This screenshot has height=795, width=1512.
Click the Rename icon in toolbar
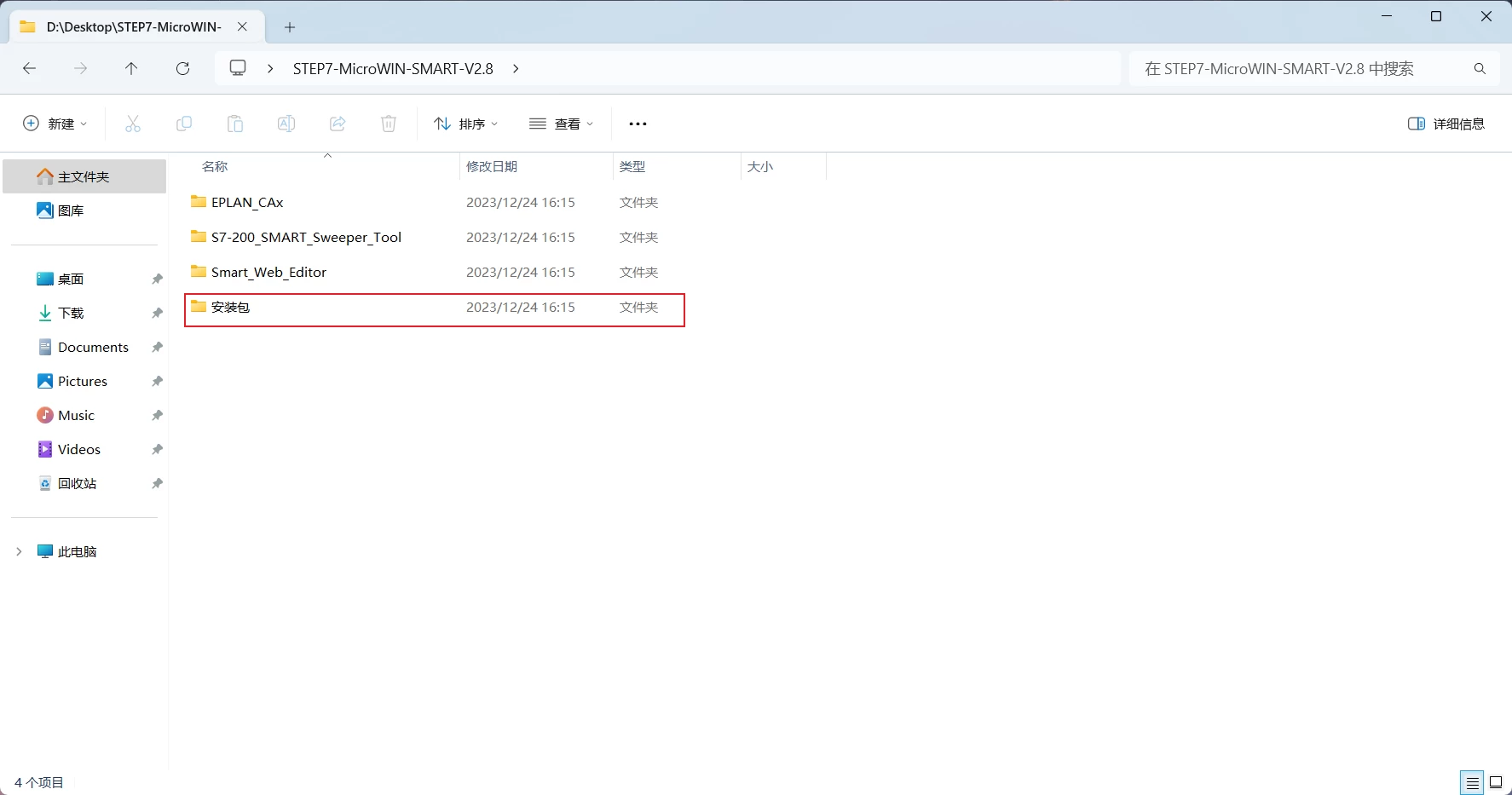tap(286, 124)
